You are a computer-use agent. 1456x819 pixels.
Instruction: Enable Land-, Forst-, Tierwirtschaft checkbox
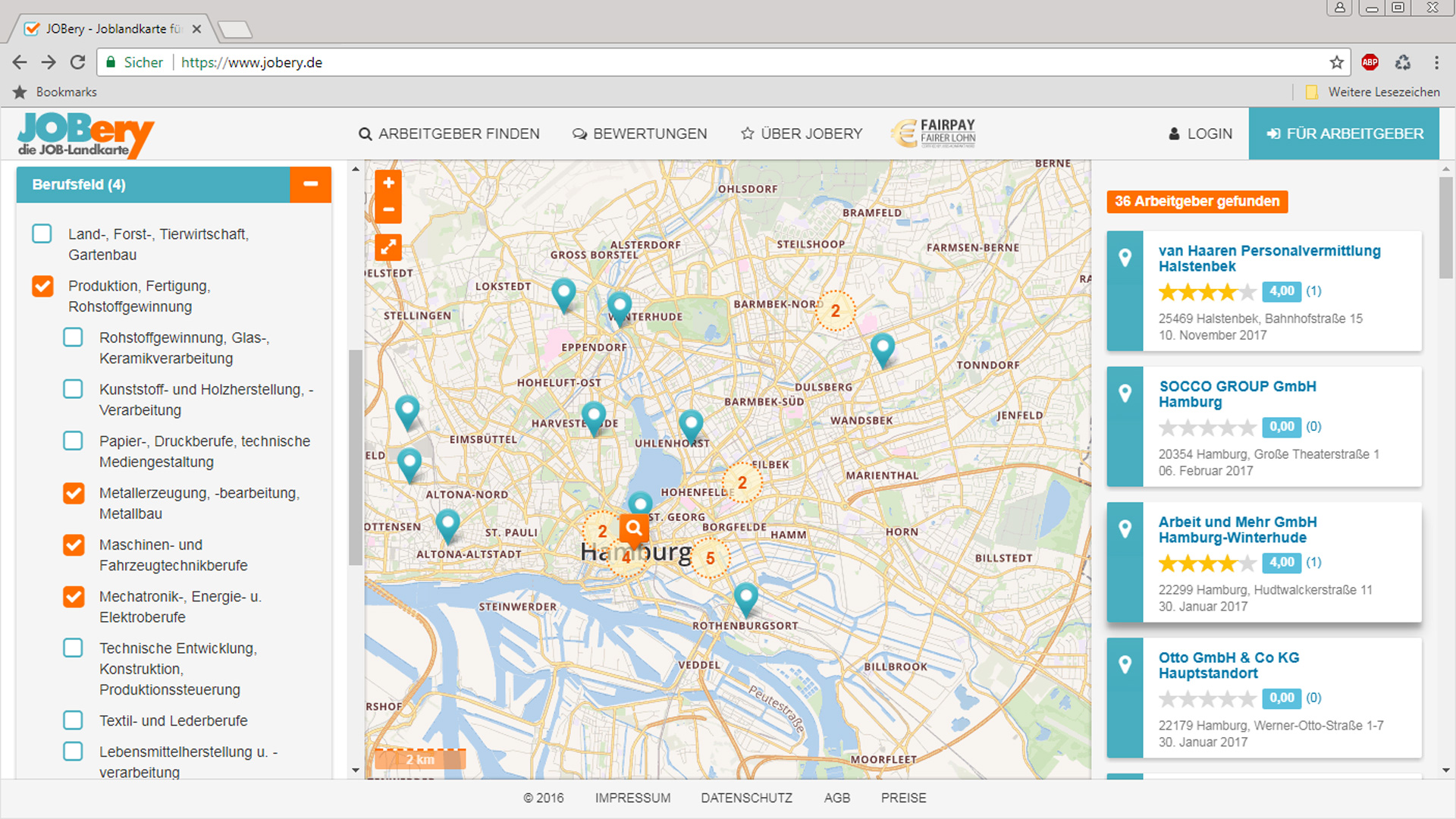(x=42, y=234)
